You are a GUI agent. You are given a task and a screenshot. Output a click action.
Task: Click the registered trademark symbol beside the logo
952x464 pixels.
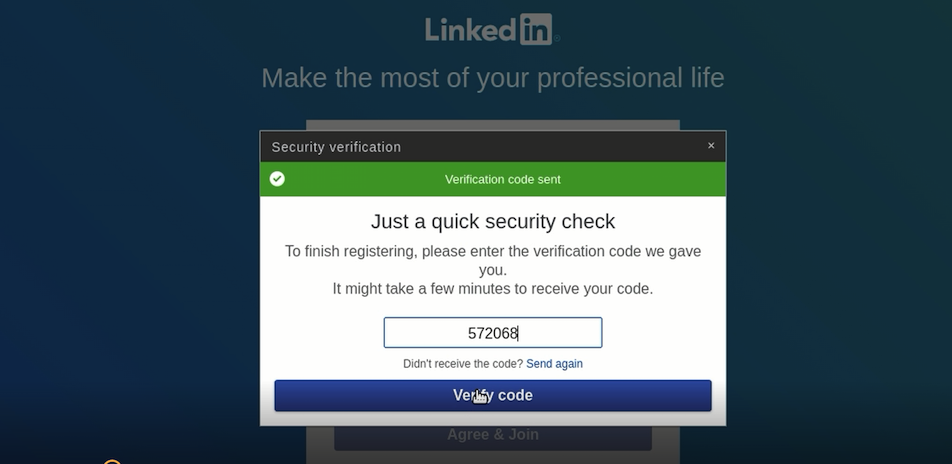(557, 39)
